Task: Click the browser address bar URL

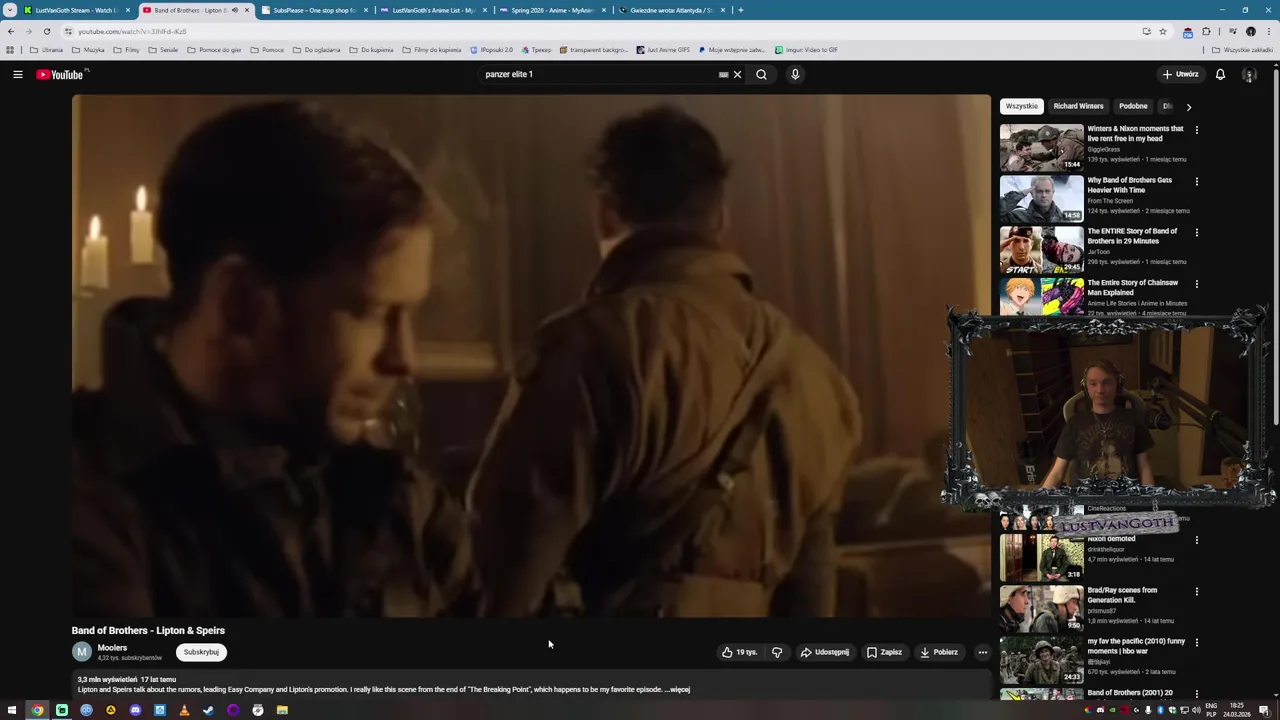Action: pyautogui.click(x=132, y=31)
